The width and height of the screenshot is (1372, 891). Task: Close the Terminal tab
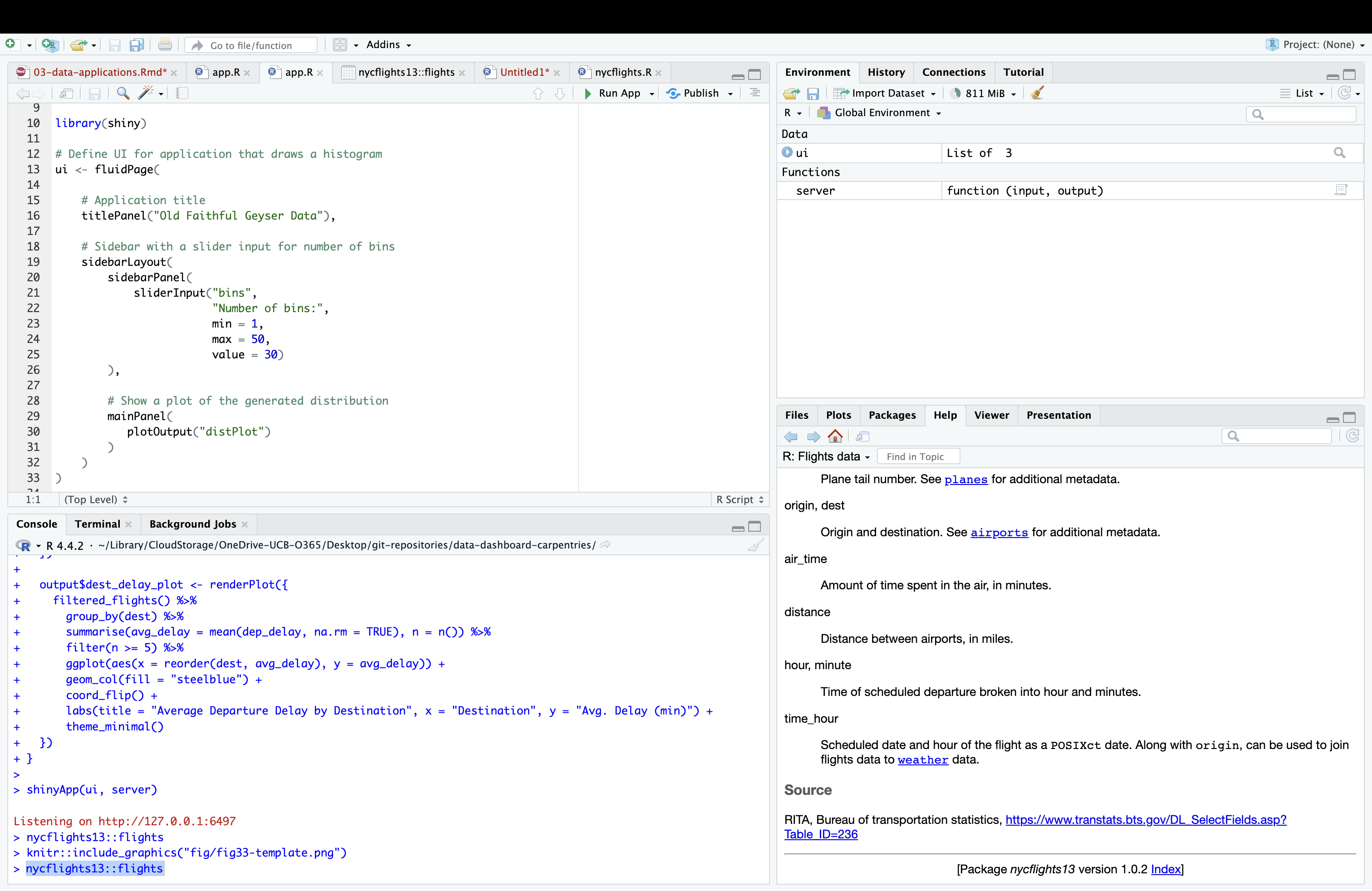[x=128, y=524]
